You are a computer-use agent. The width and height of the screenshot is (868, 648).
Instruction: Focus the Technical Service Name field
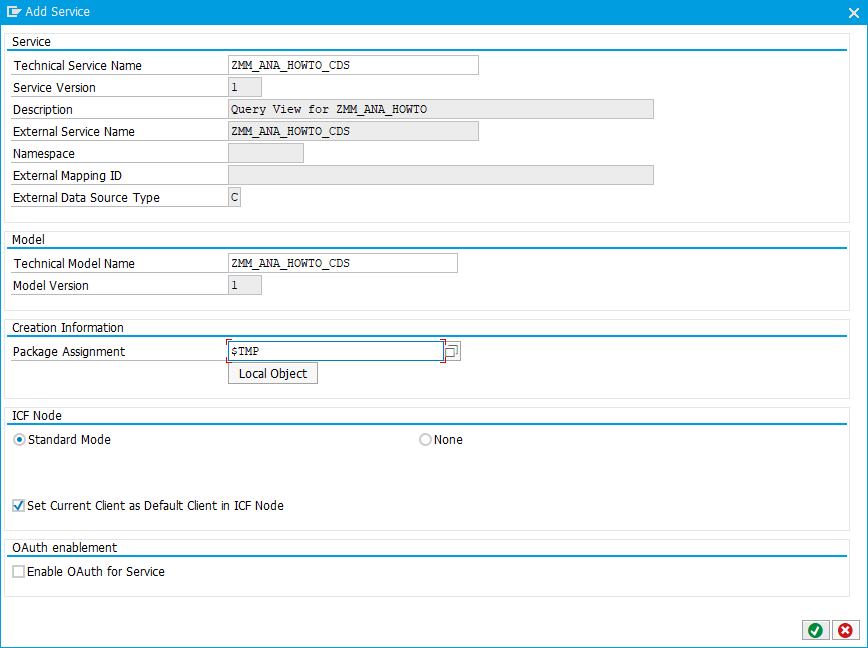[x=353, y=65]
